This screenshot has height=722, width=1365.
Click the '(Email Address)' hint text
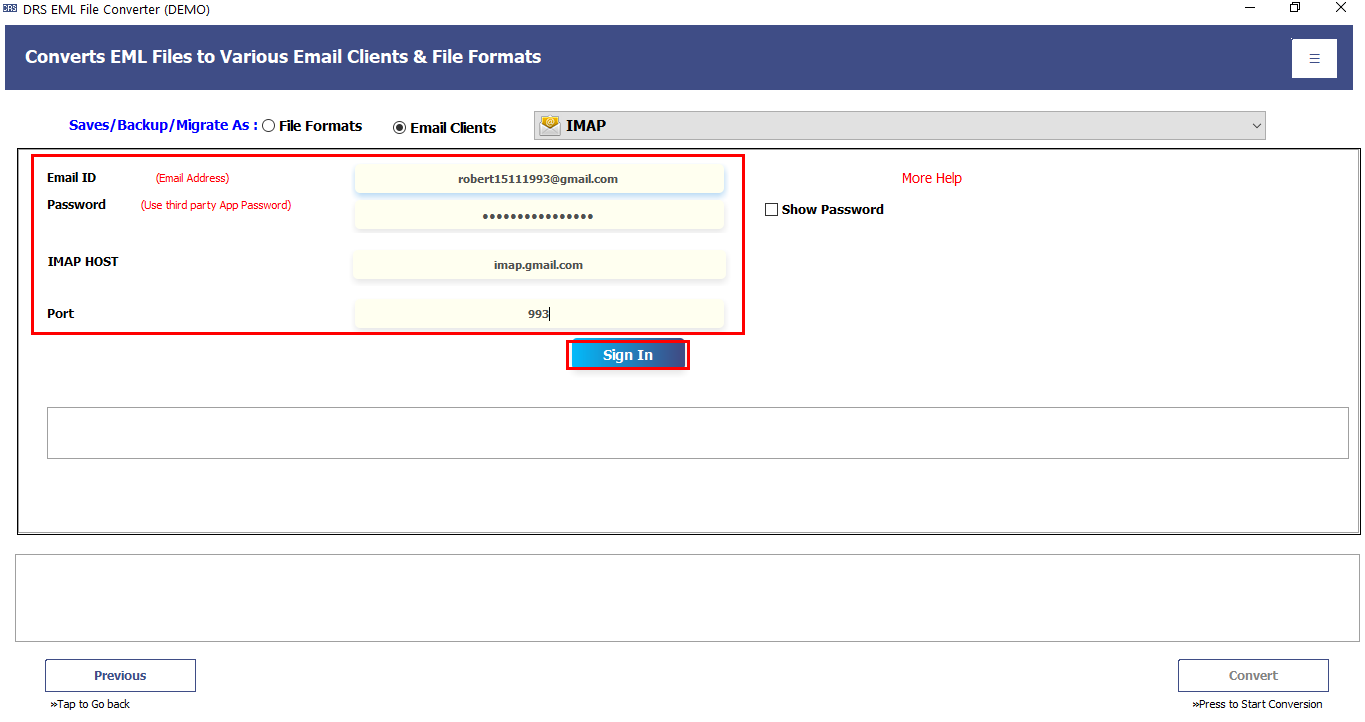point(193,178)
